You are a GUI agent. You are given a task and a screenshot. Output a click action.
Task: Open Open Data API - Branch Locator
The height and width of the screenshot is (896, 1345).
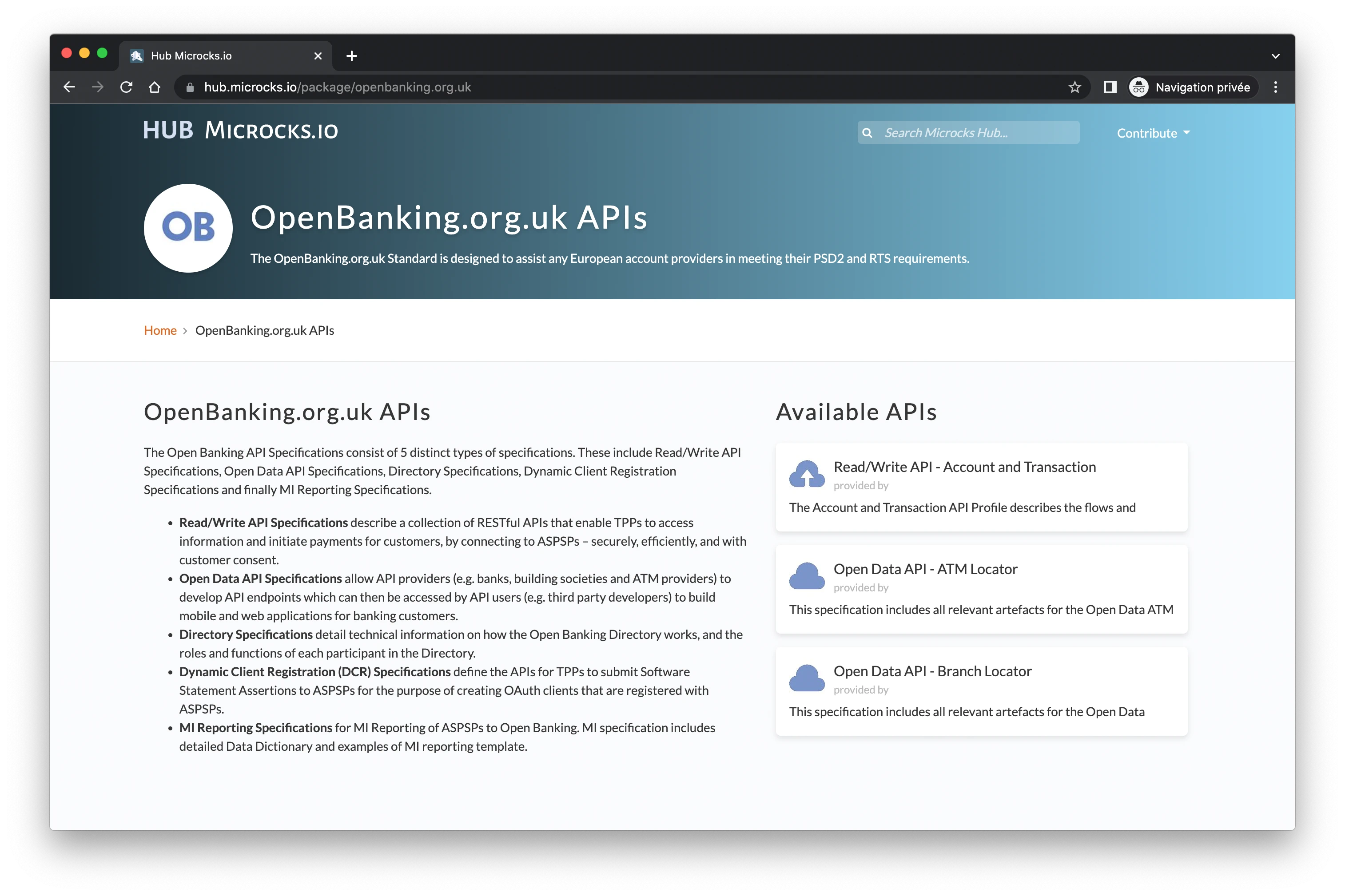coord(932,671)
